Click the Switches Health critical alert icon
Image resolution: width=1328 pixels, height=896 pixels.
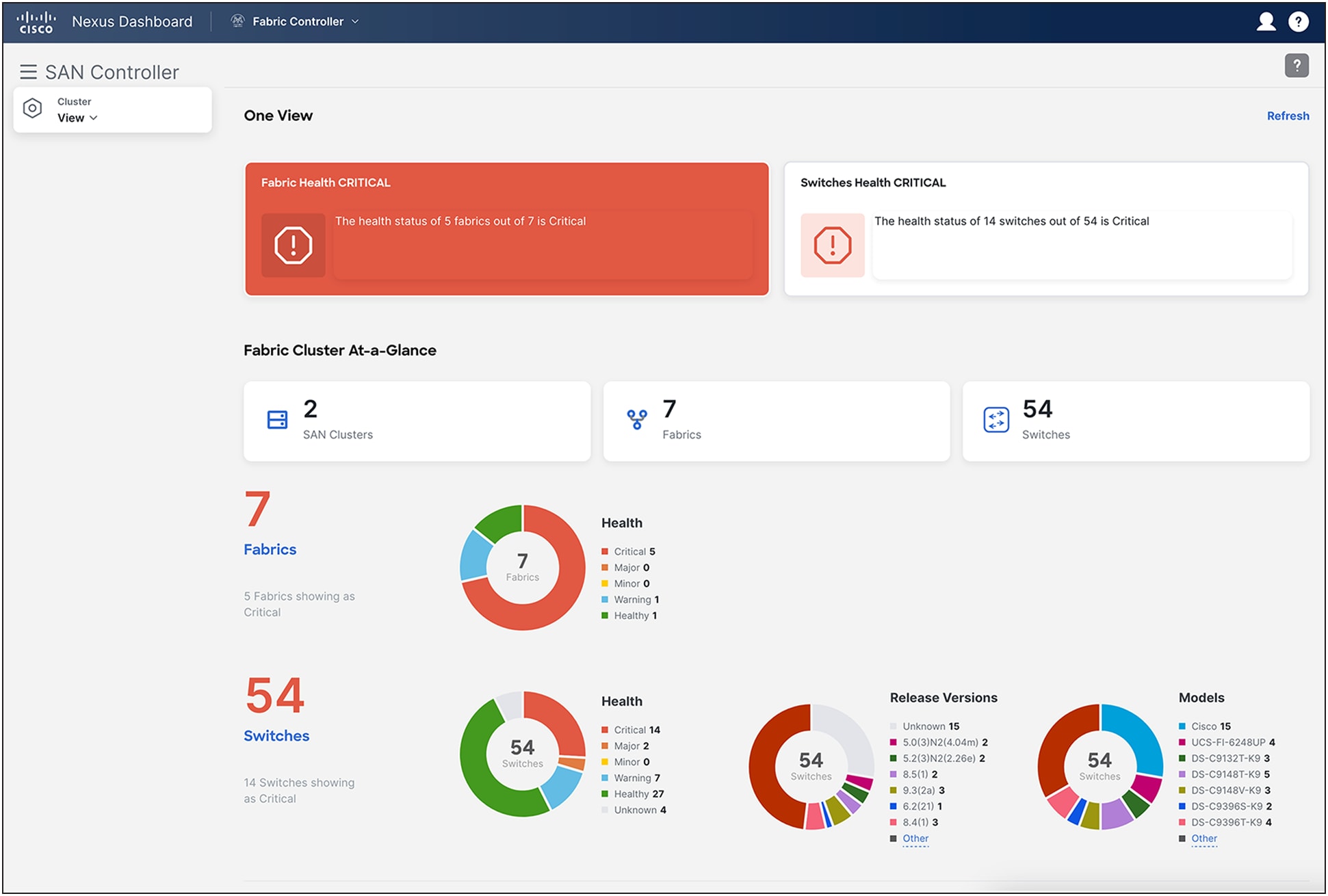pos(833,245)
